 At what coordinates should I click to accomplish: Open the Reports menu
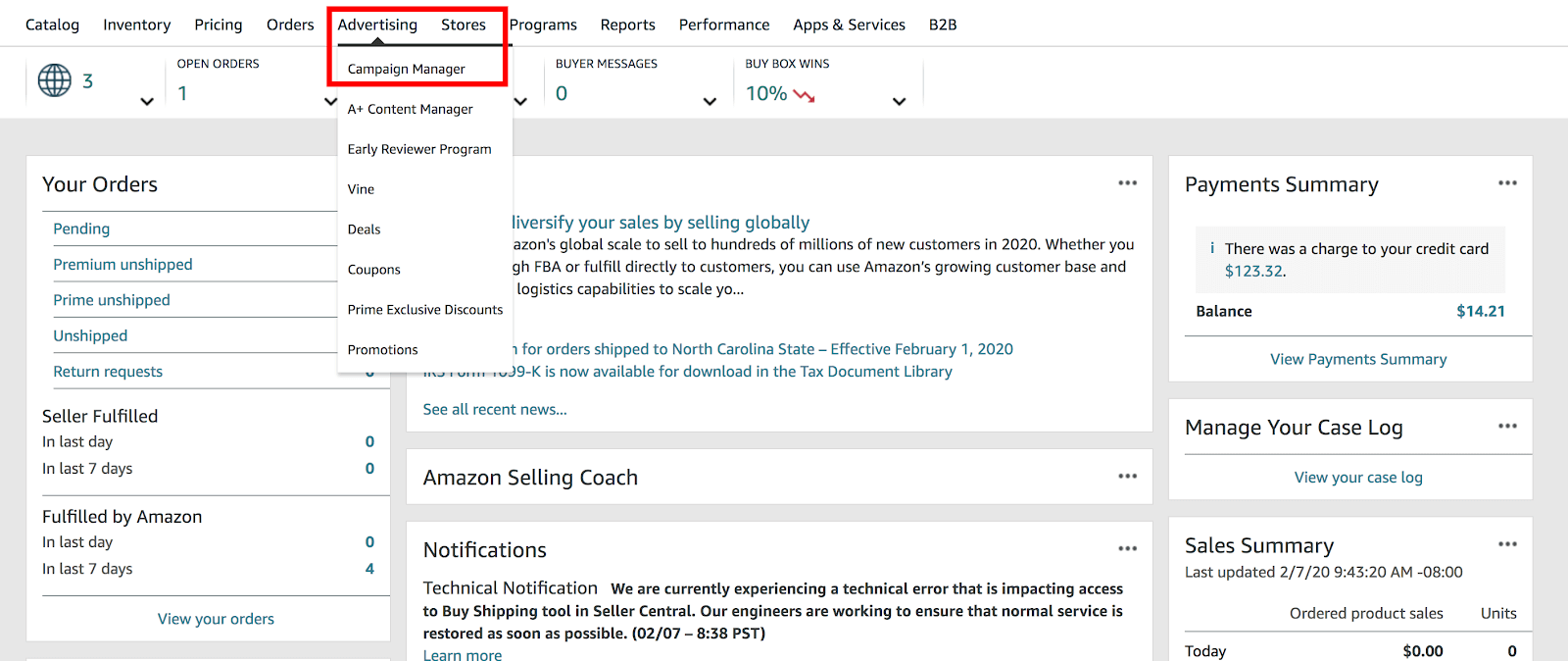[628, 25]
